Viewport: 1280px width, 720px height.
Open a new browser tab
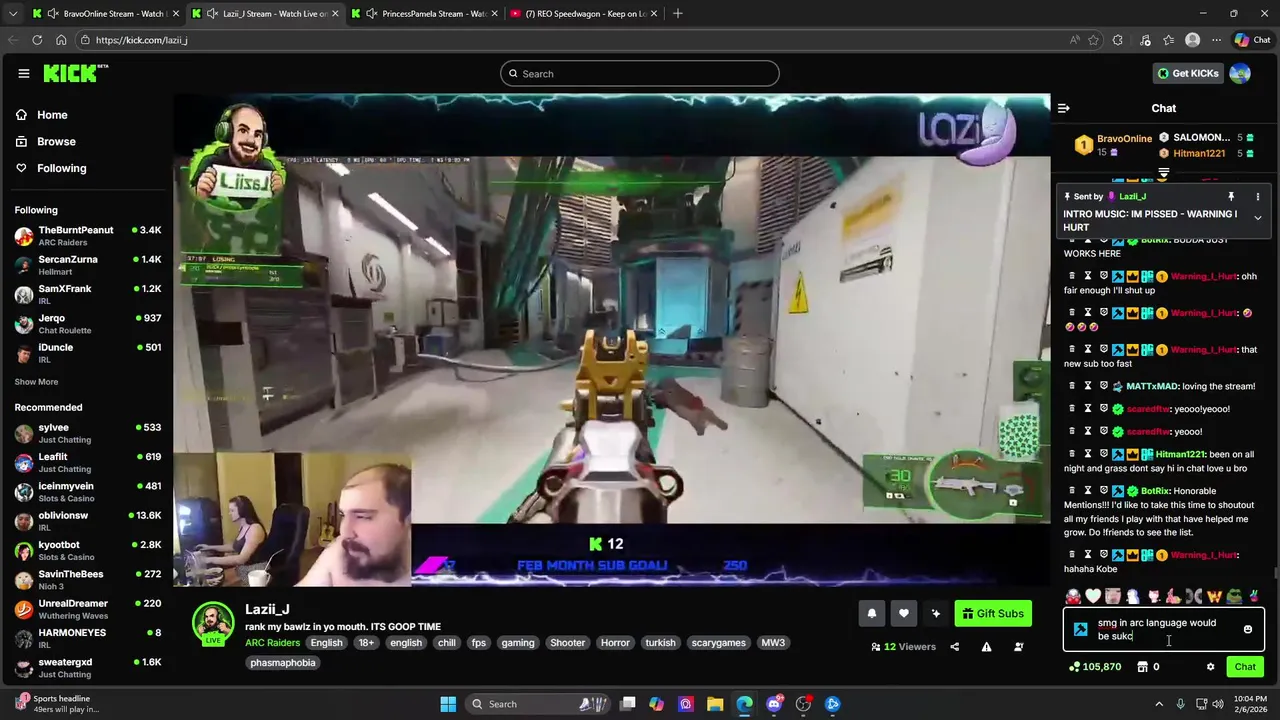point(677,13)
